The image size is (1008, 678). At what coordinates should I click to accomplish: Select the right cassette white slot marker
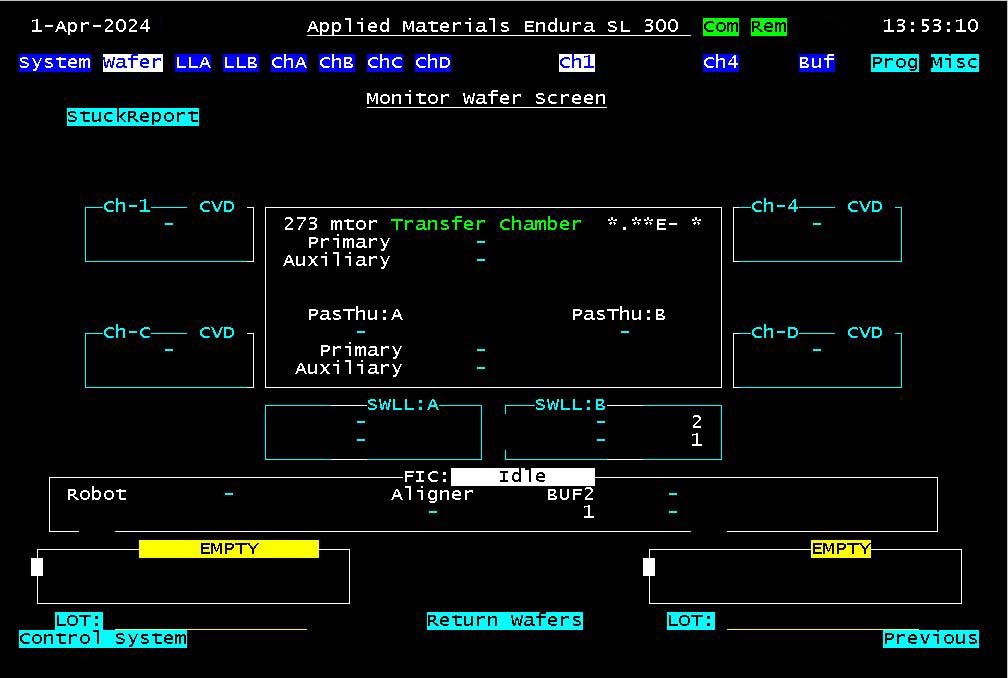coord(649,567)
